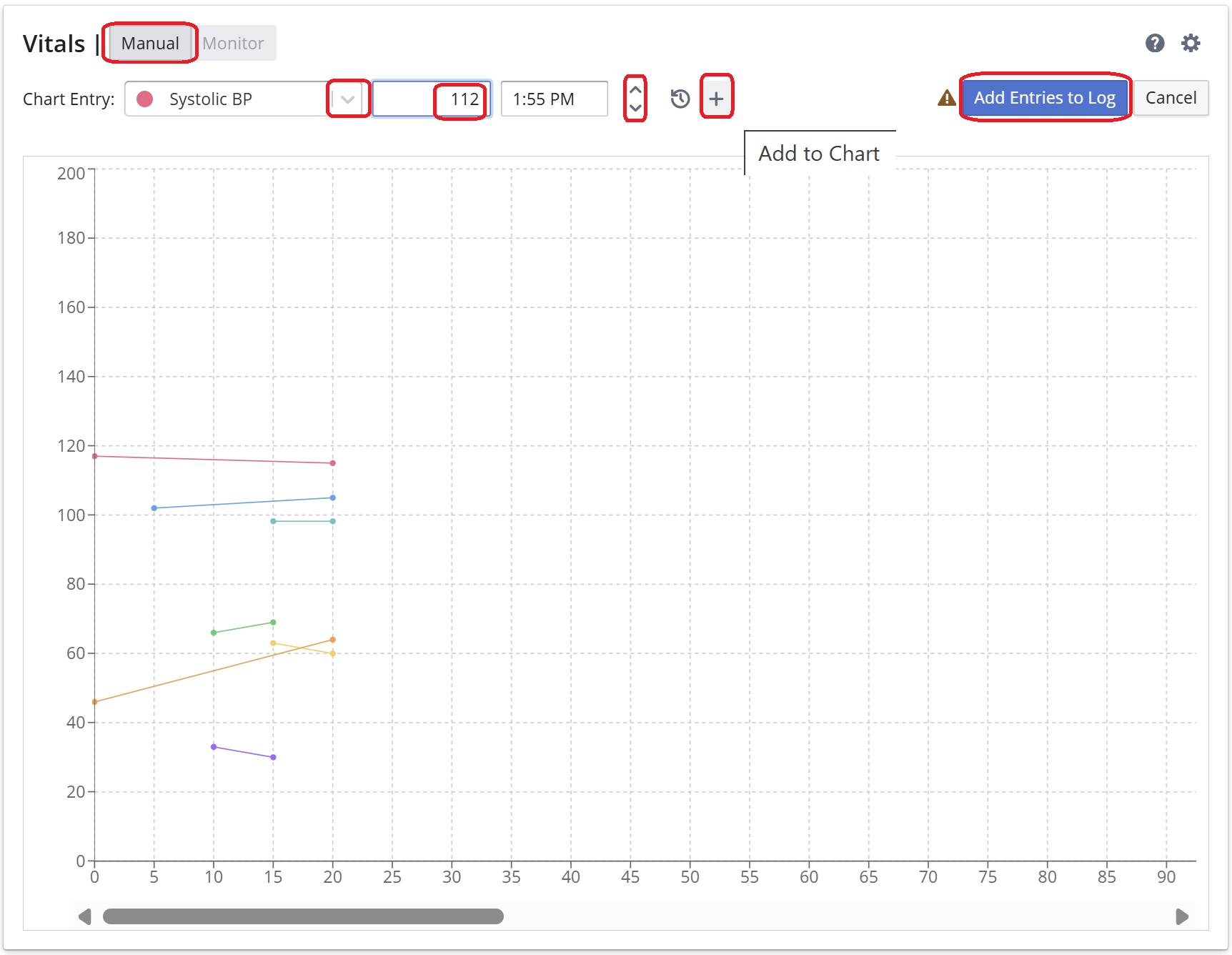1232x955 pixels.
Task: Click the plus Add to Chart icon
Action: point(716,99)
